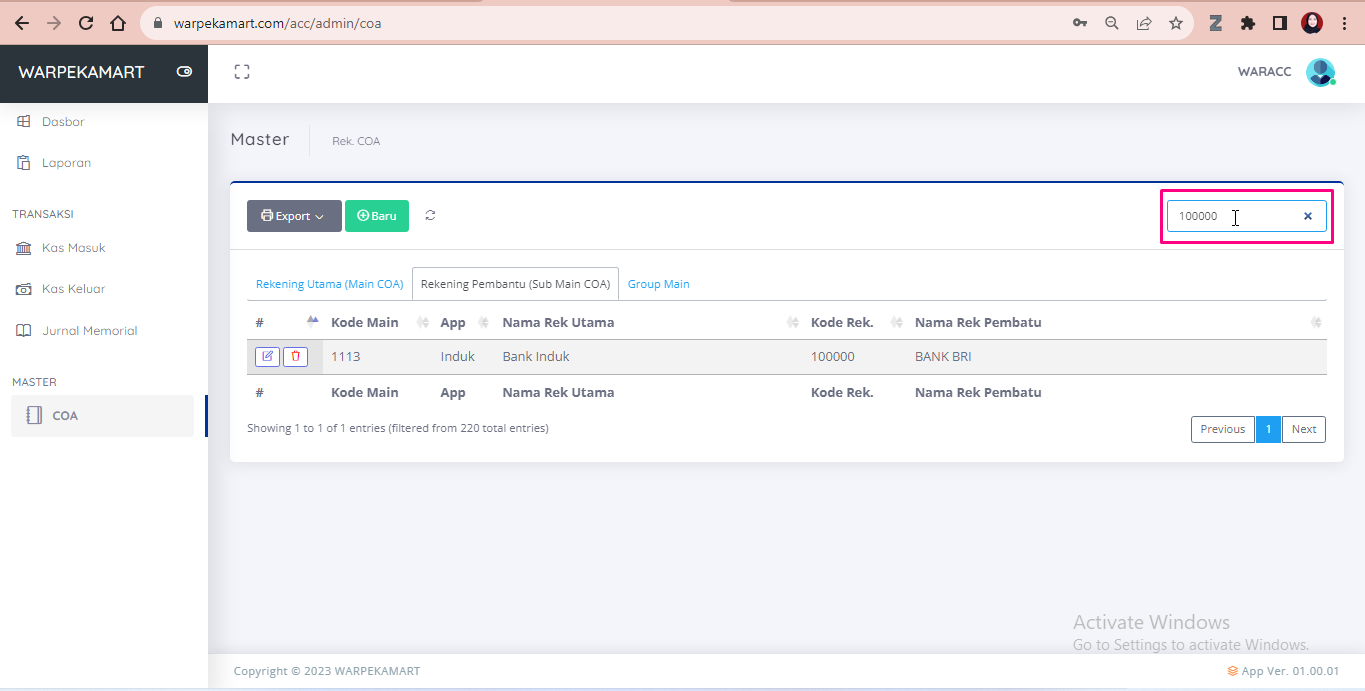Switch to Rekening Utama (Main COA) tab
1365x691 pixels.
[330, 284]
